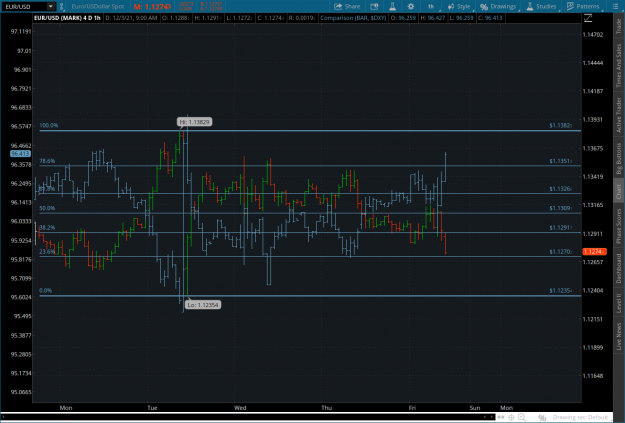Viewport: 625px width, 423px height.
Task: Click the Lo: 1.12354 price bubble
Action: (204, 305)
